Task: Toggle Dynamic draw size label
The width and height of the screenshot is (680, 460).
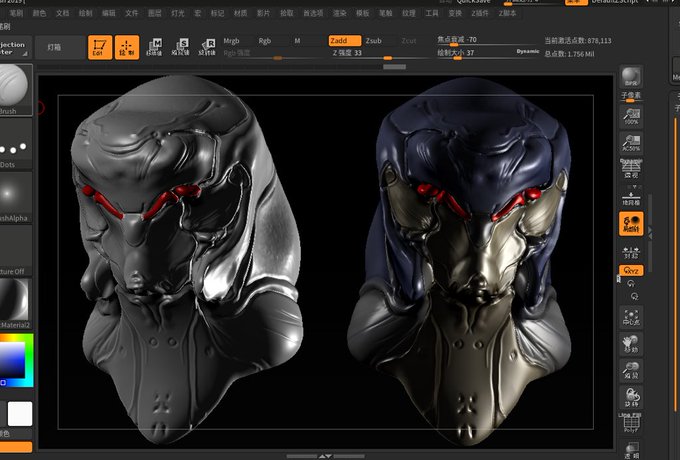Action: (528, 51)
